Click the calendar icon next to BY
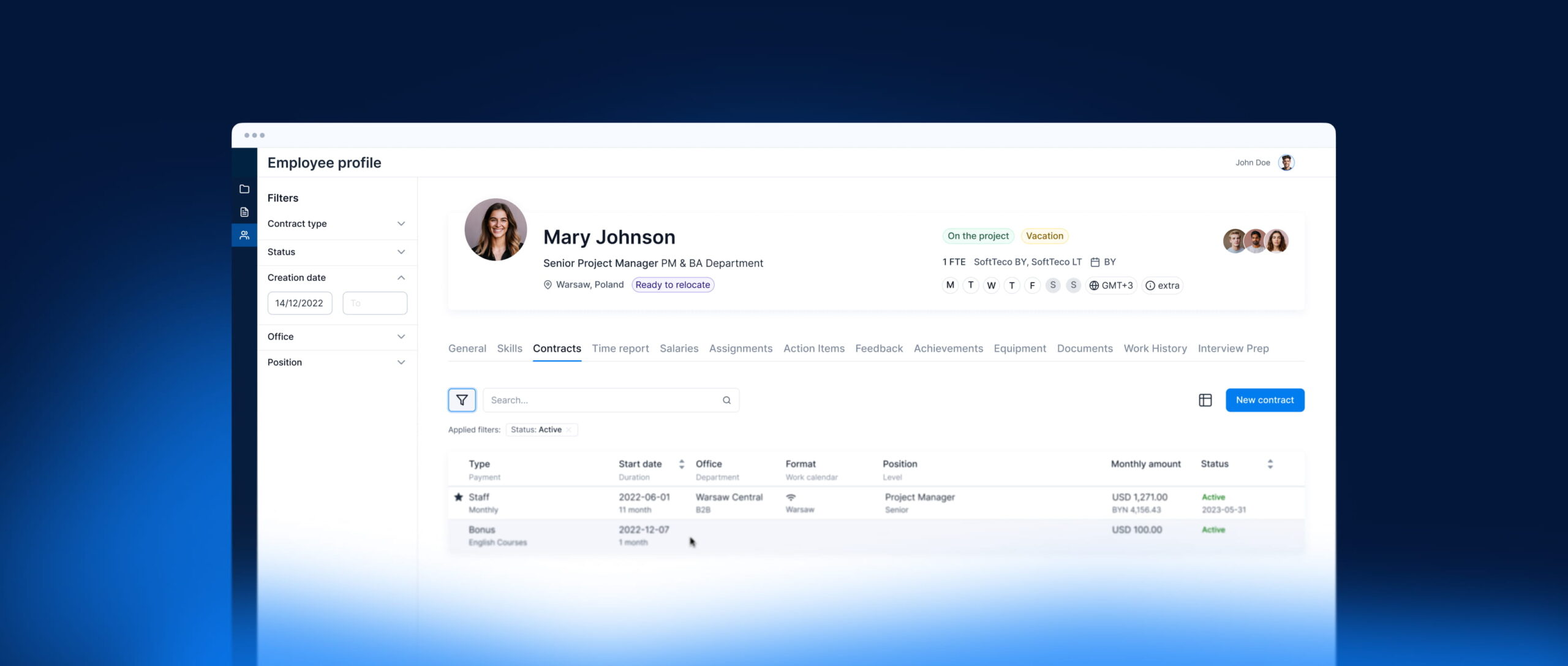The width and height of the screenshot is (1568, 666). (1095, 262)
